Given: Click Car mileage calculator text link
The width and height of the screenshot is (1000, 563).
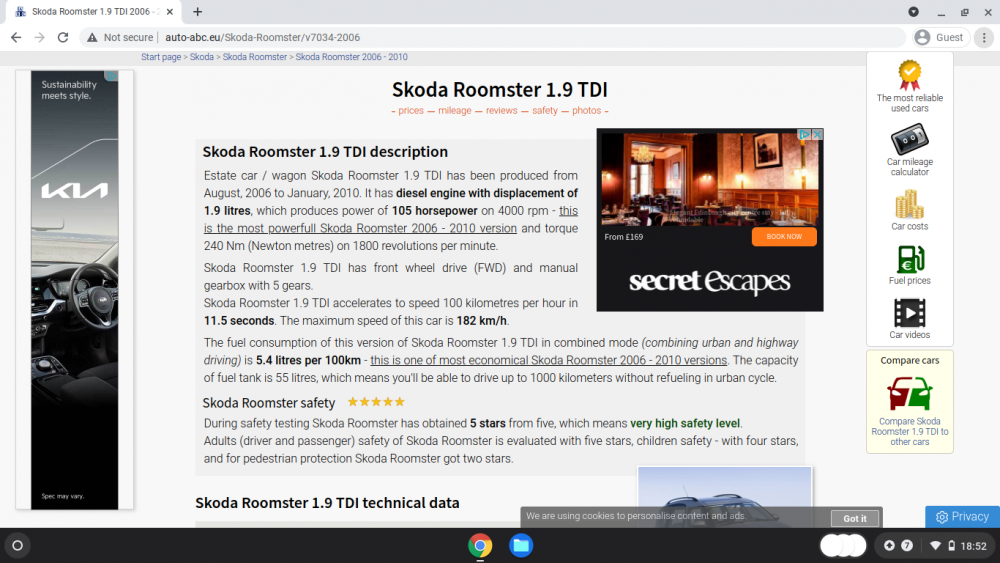Looking at the screenshot, I should (909, 167).
